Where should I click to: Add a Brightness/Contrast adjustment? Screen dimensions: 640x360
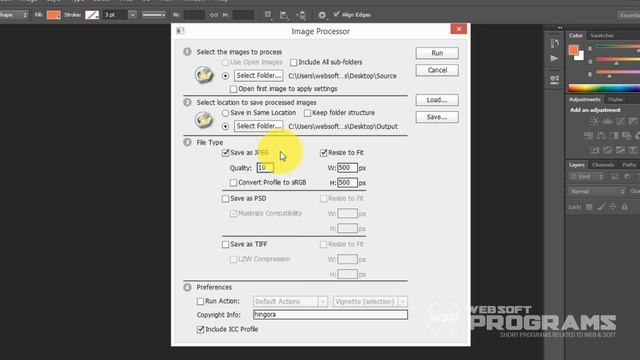tap(594, 121)
